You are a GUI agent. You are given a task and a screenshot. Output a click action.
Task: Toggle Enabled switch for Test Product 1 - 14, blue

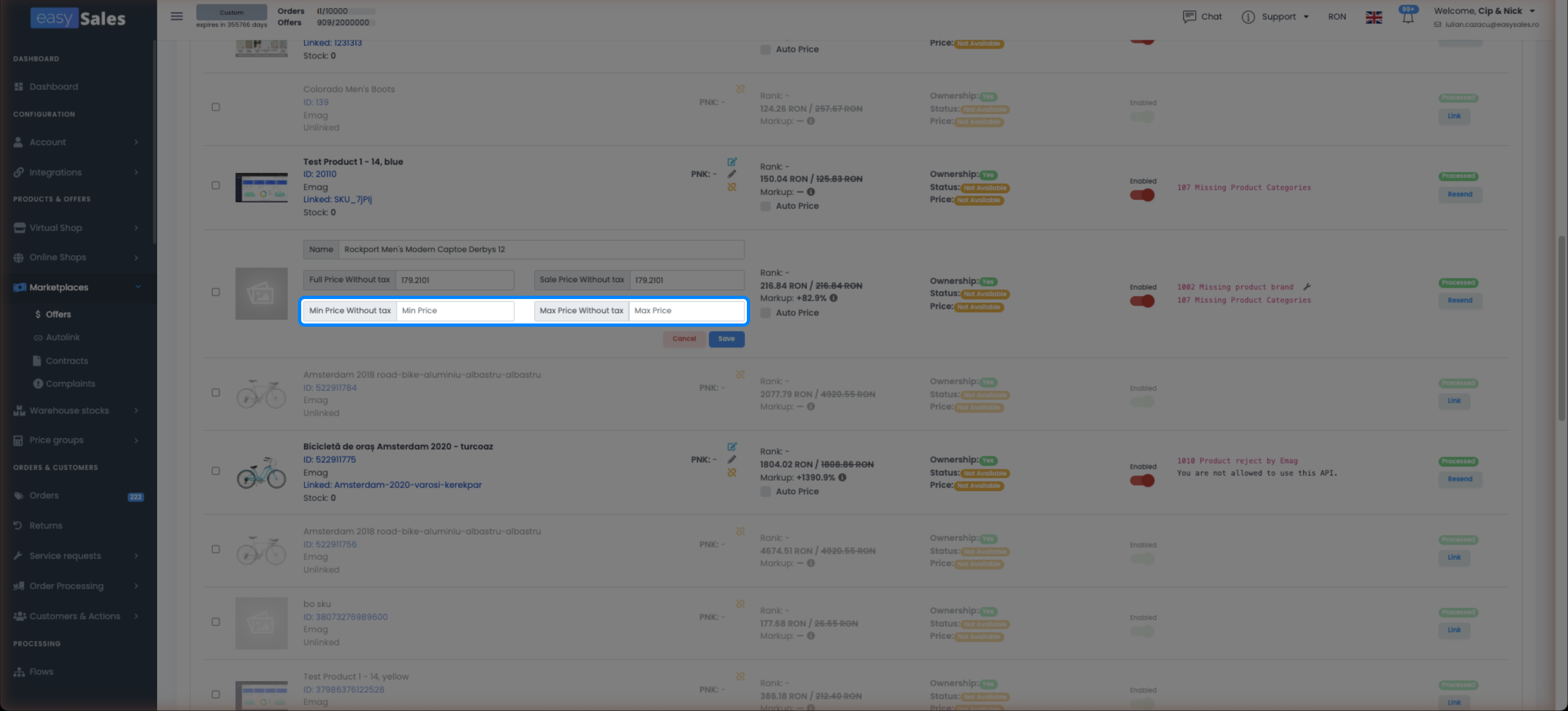[x=1142, y=195]
